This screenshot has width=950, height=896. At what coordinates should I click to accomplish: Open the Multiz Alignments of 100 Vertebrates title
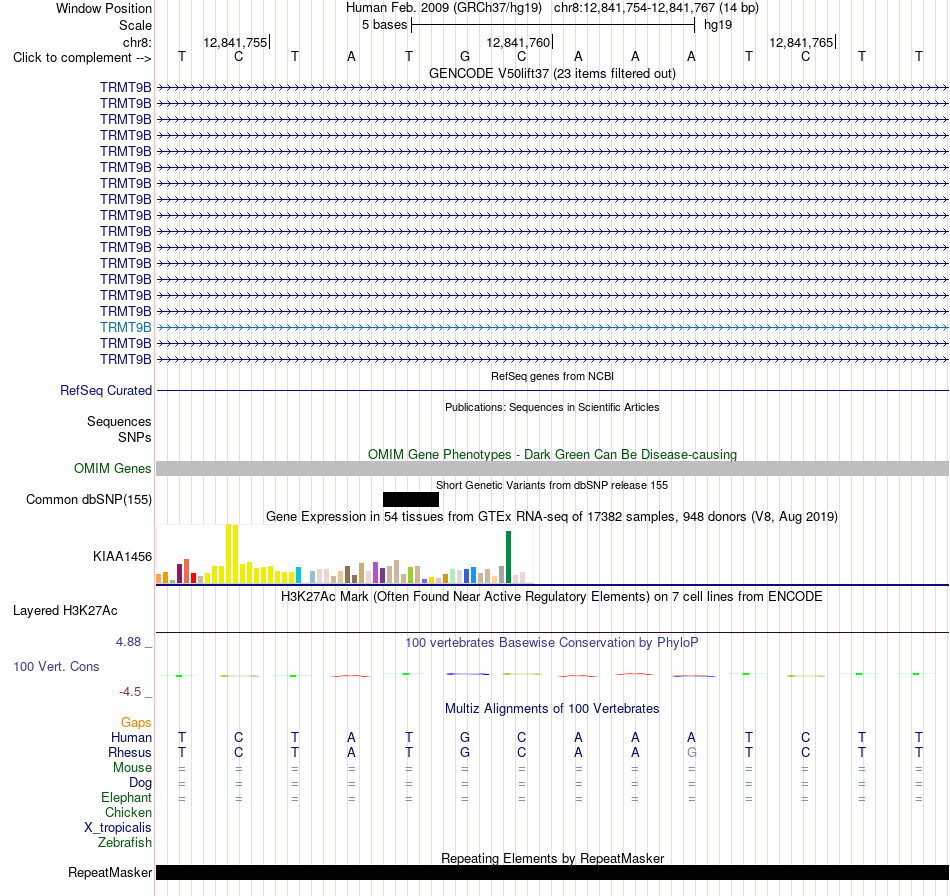(552, 709)
